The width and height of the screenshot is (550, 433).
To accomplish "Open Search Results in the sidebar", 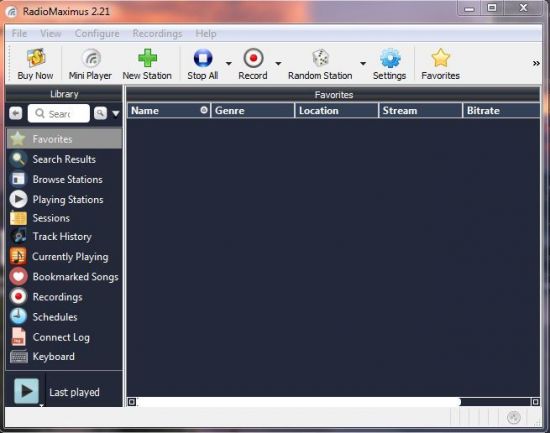I will (65, 159).
